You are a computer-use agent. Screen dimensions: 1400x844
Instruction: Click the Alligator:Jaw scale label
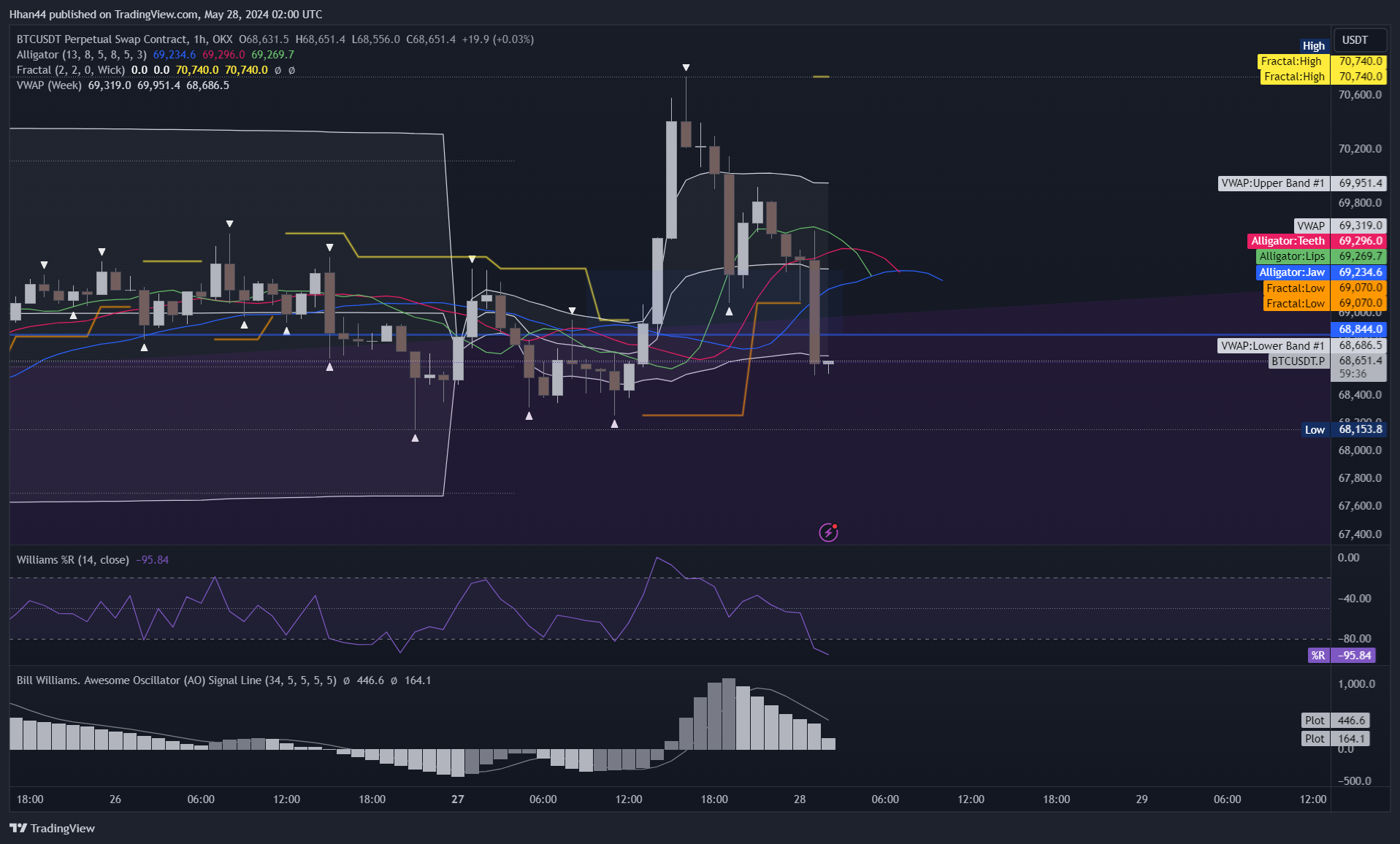coord(1292,272)
